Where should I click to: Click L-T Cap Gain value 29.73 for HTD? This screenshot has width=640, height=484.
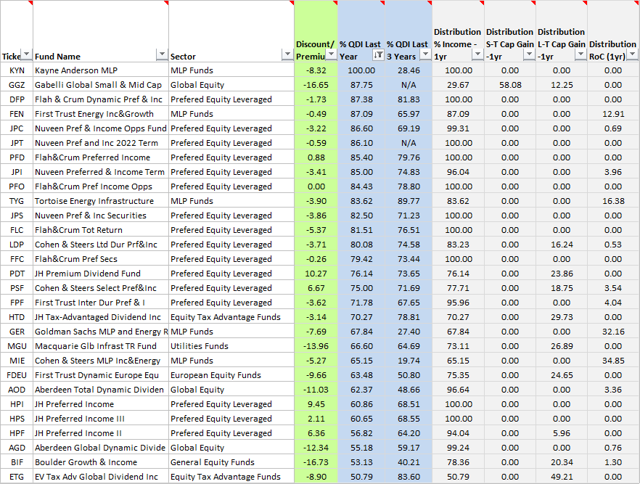tap(562, 317)
